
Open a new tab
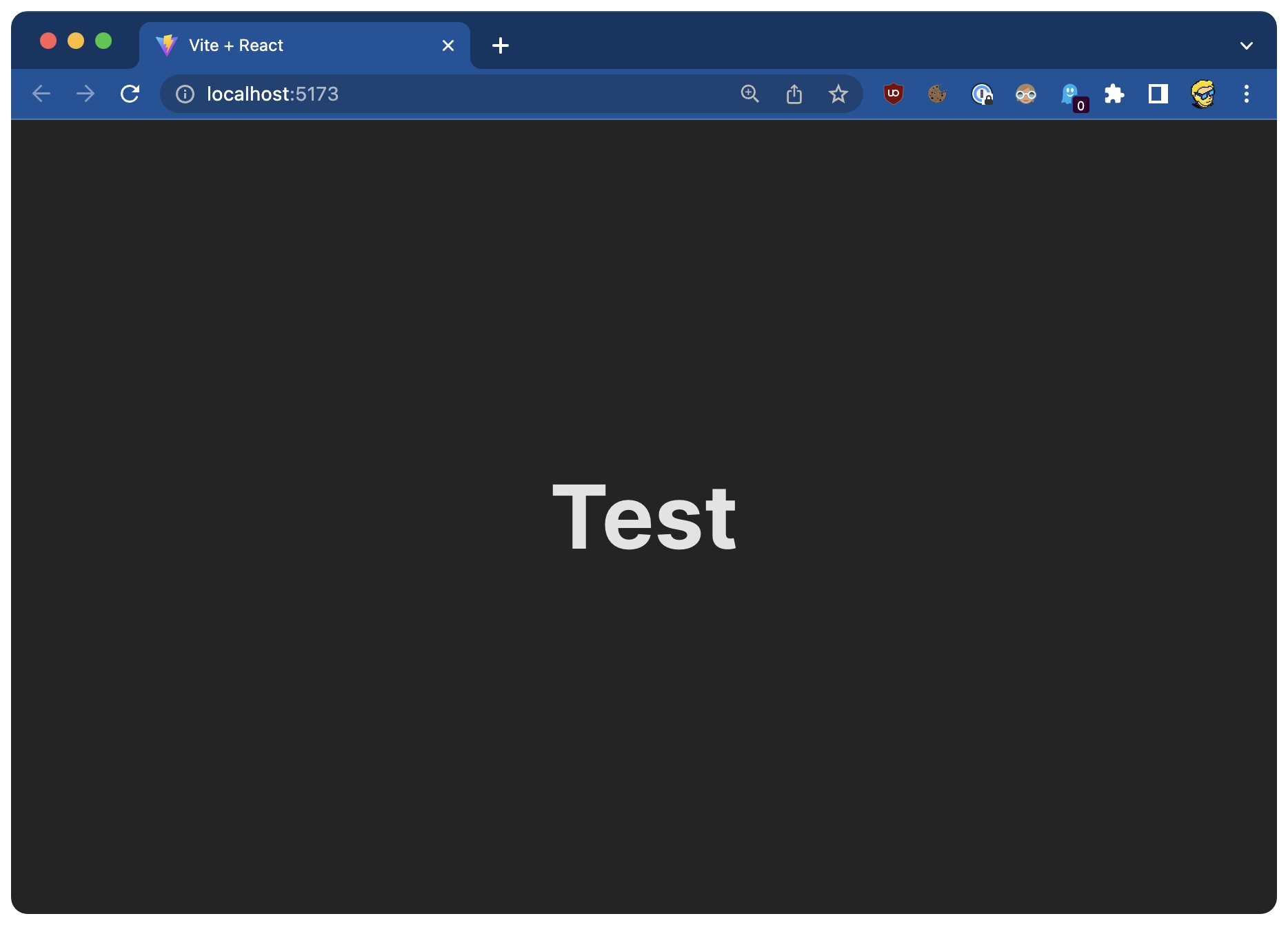501,45
